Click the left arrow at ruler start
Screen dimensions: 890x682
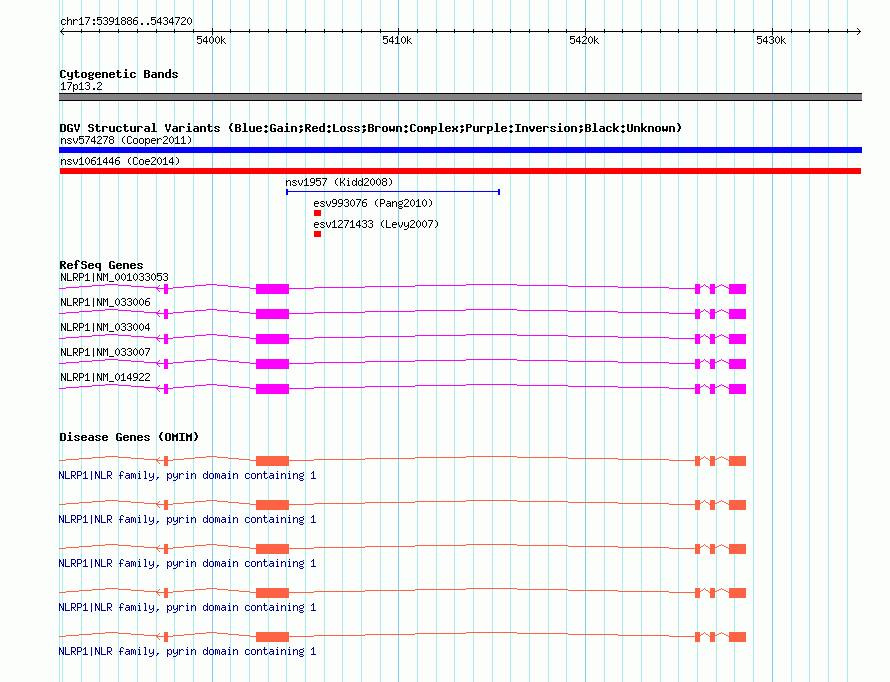coord(62,32)
